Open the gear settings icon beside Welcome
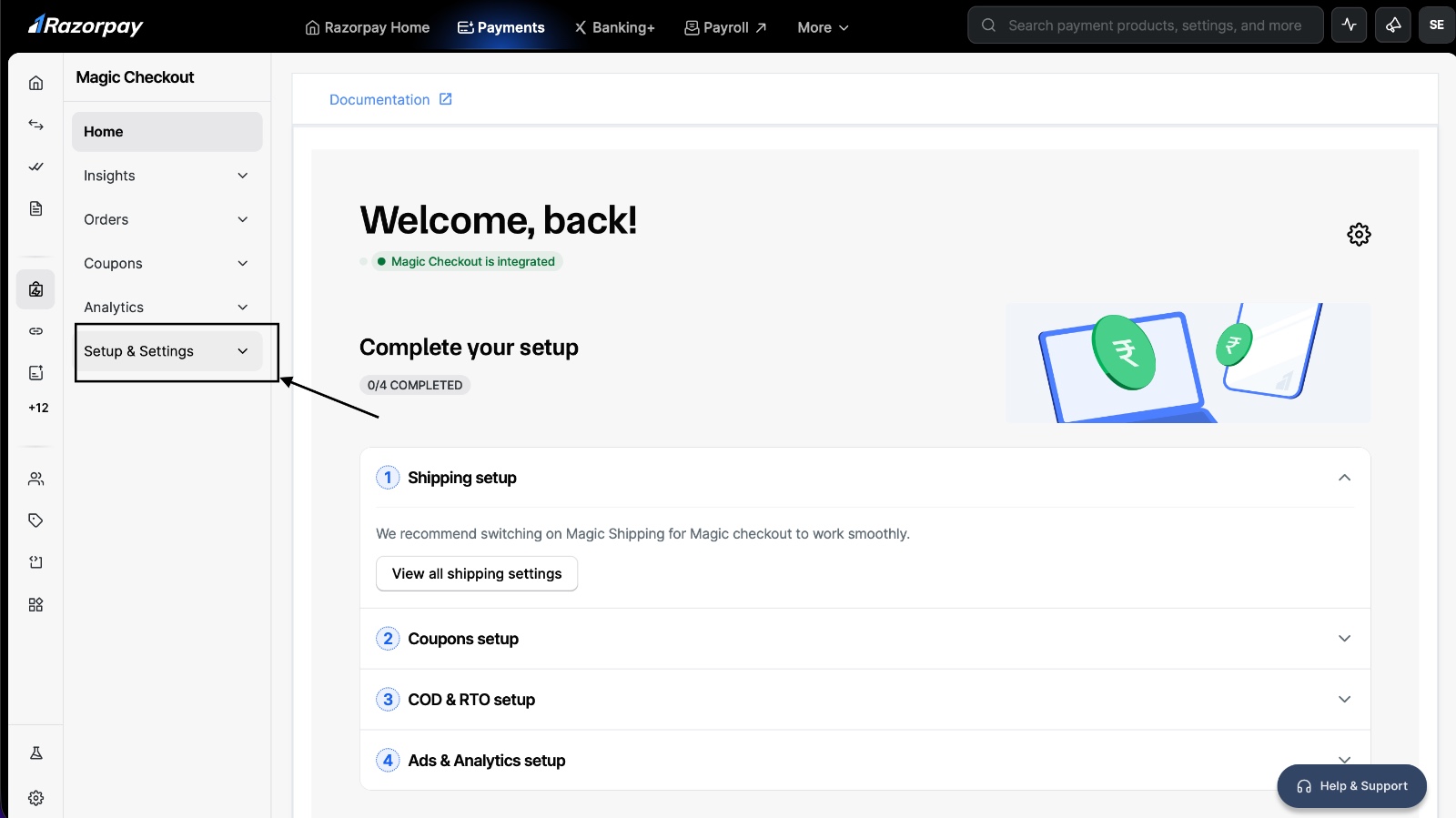 [x=1358, y=235]
